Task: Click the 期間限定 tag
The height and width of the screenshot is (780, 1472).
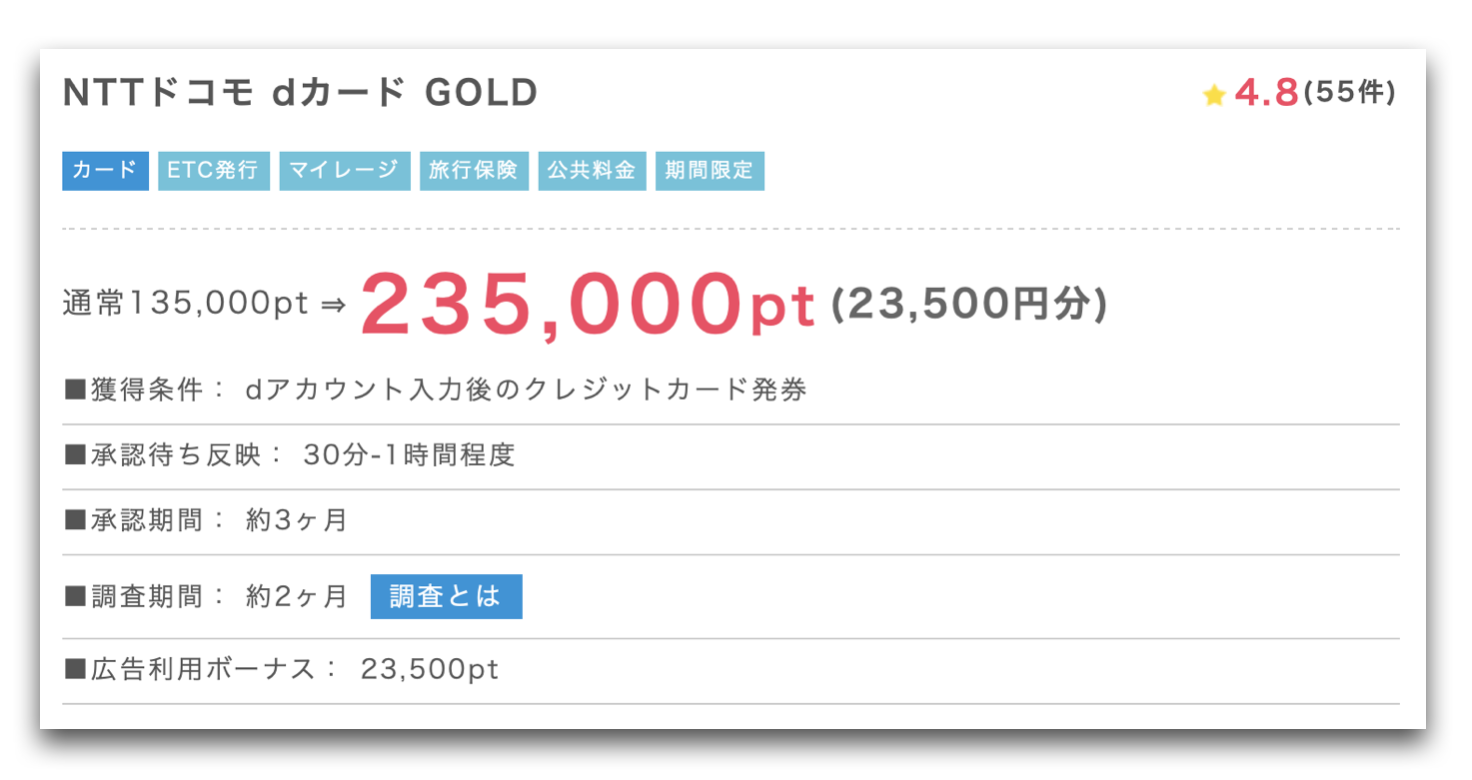Action: pos(710,171)
